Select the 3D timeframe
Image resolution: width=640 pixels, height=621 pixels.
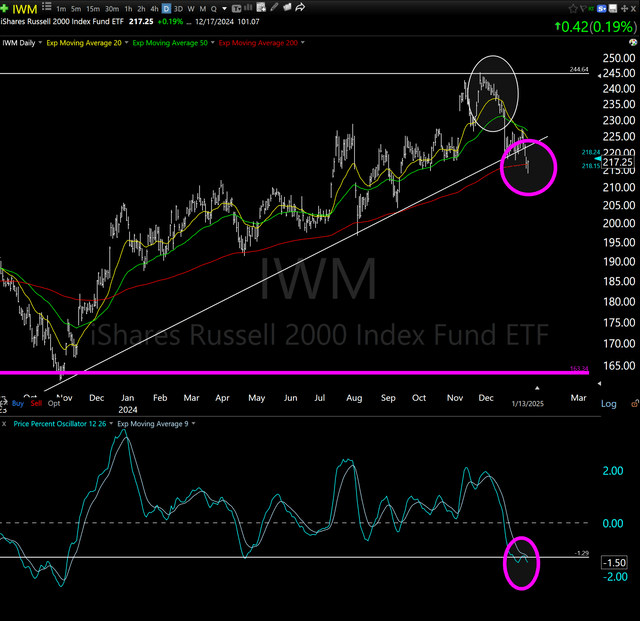tap(178, 9)
